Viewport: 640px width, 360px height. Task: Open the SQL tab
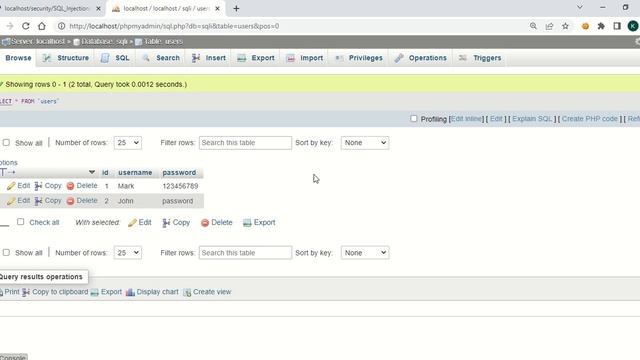tap(115, 58)
